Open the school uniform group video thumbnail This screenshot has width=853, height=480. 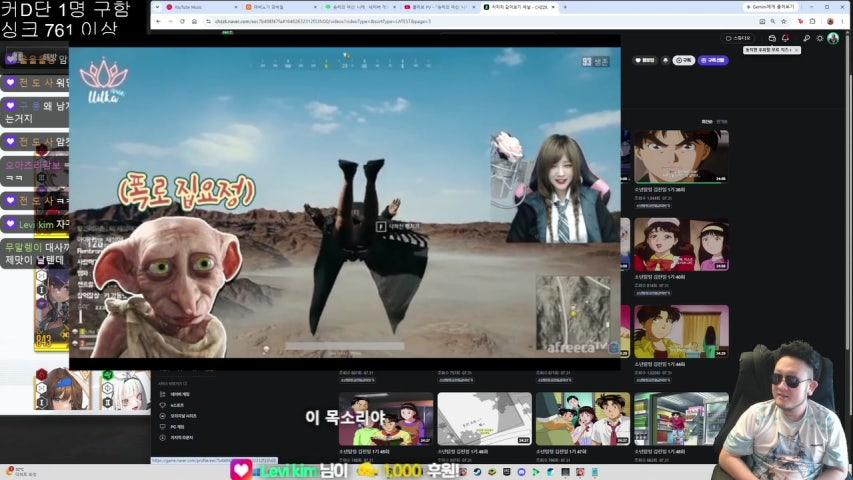(583, 419)
